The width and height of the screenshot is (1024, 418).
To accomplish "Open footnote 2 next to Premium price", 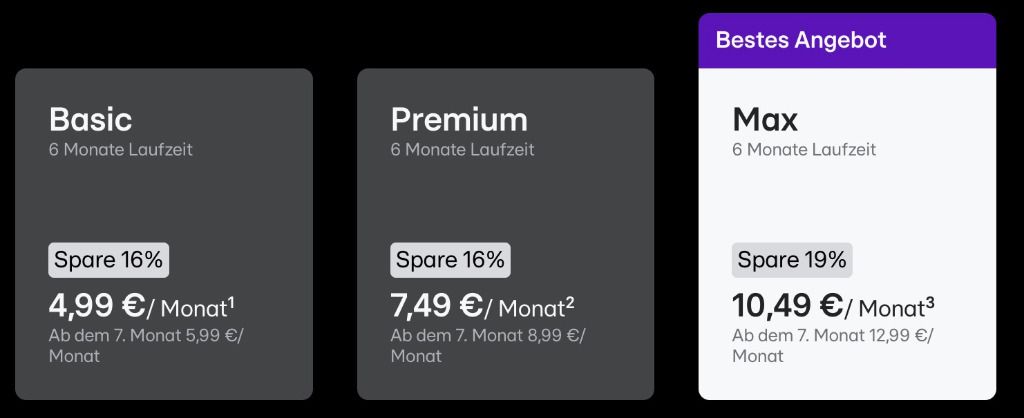I will pyautogui.click(x=570, y=300).
